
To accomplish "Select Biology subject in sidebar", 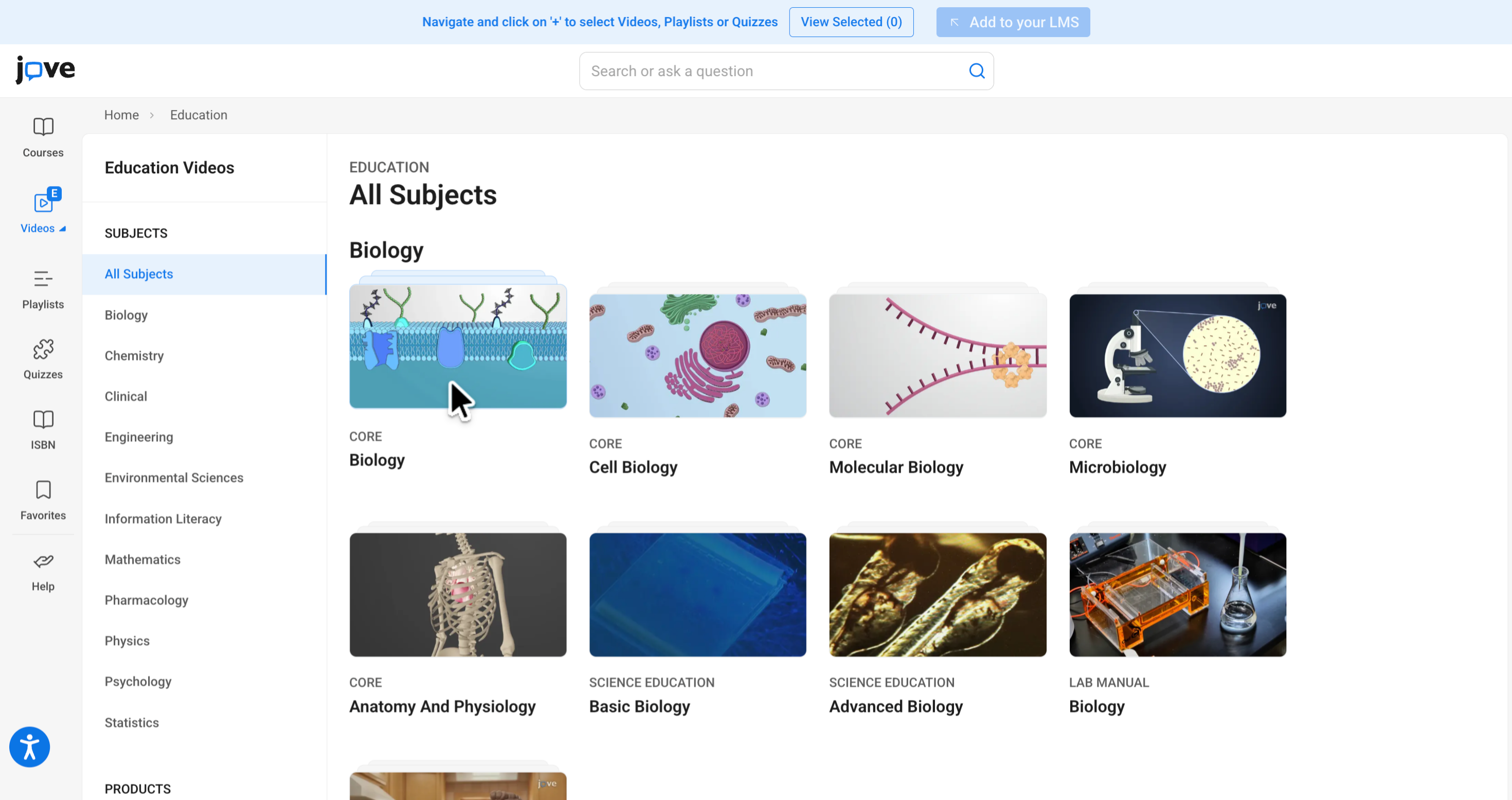I will (126, 315).
